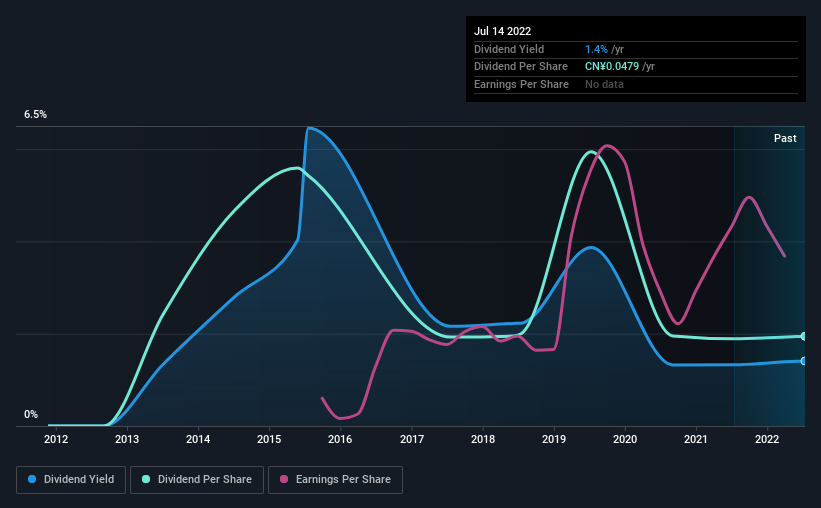Click the 2018 x-axis label
The image size is (821, 508).
[x=483, y=439]
